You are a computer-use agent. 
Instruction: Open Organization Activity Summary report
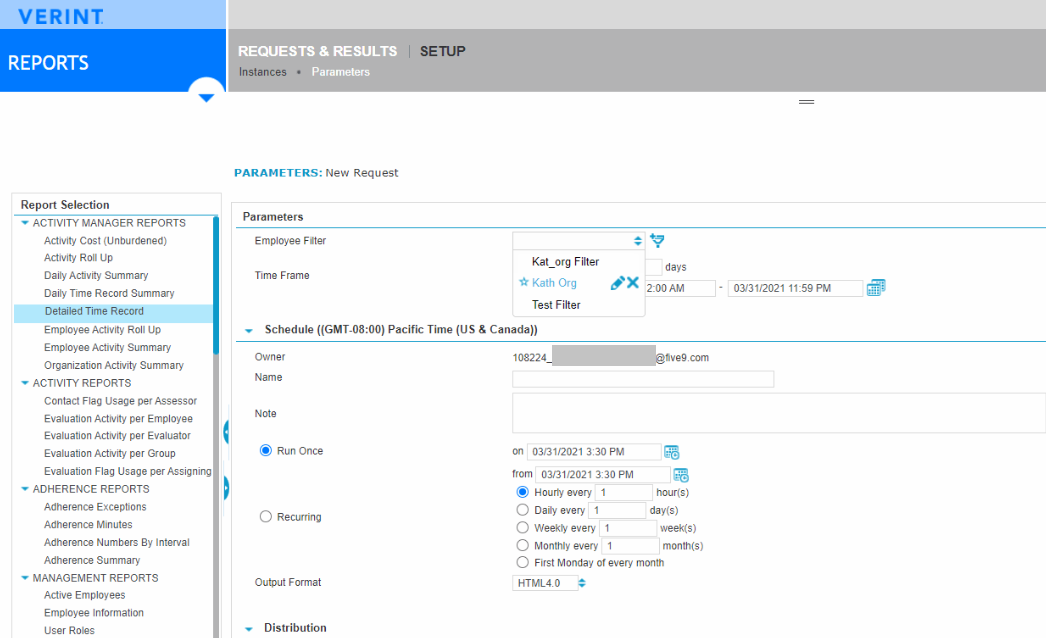[x=113, y=366]
